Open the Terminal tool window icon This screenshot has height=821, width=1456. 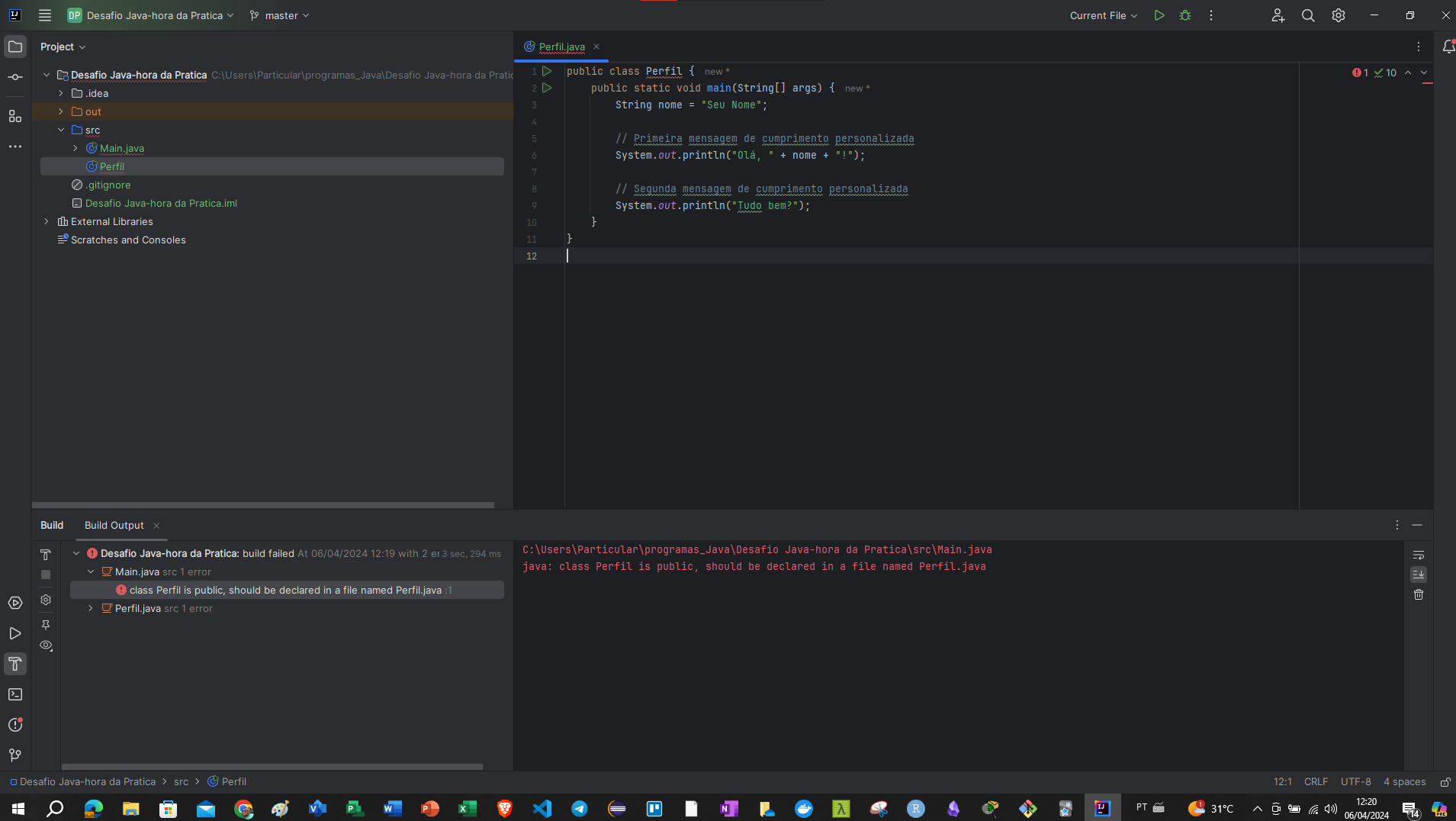[x=15, y=694]
